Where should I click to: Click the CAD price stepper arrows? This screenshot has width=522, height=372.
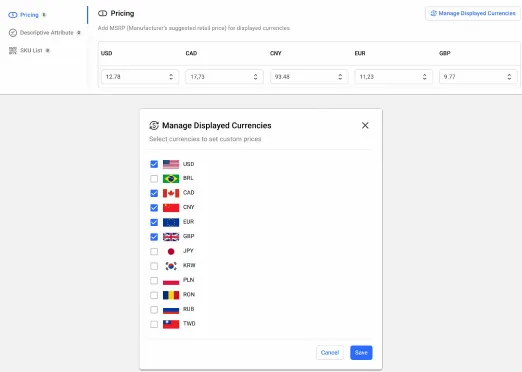[255, 77]
